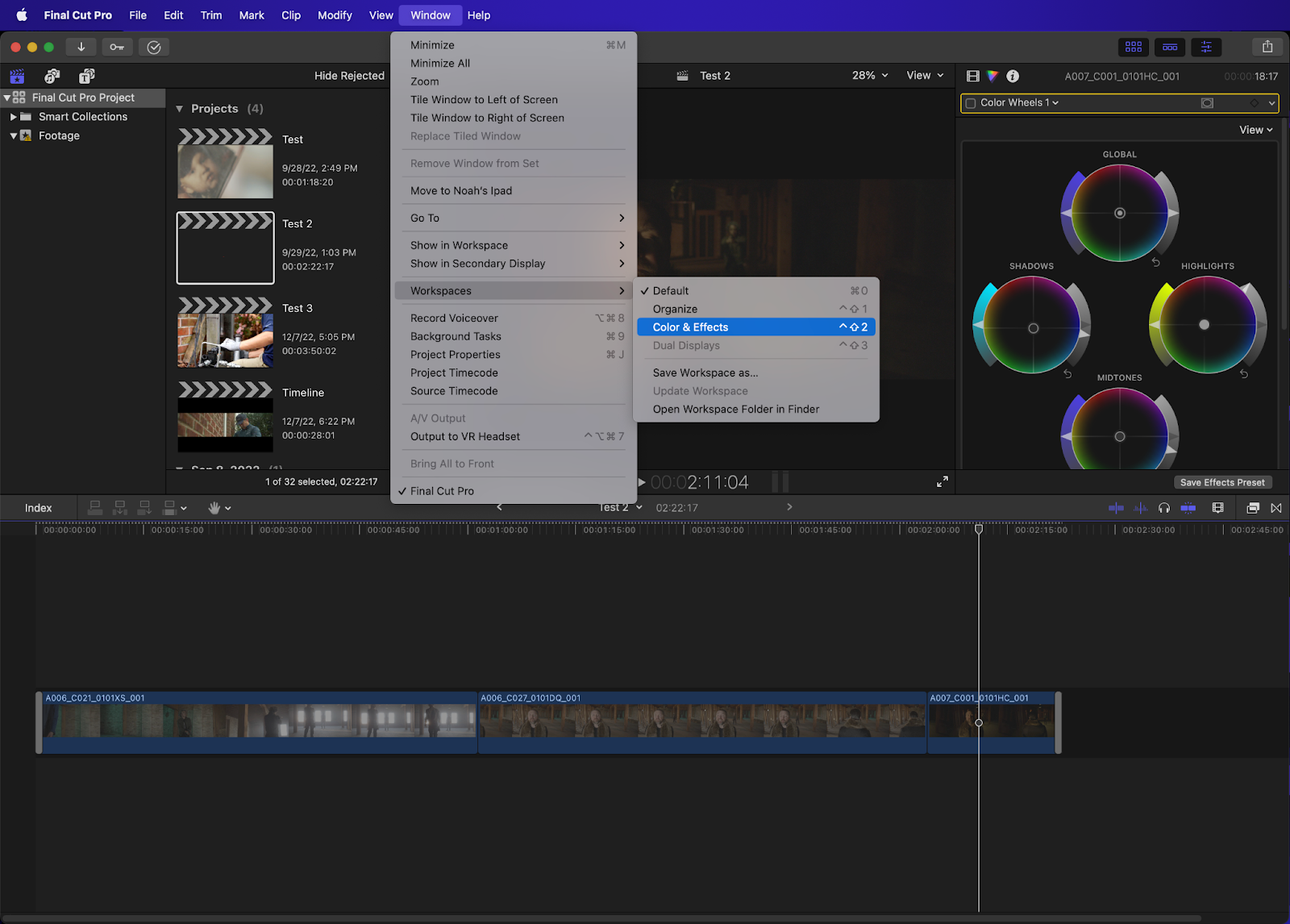This screenshot has height=924, width=1290.
Task: Open the Color Inspector icon
Action: click(992, 76)
